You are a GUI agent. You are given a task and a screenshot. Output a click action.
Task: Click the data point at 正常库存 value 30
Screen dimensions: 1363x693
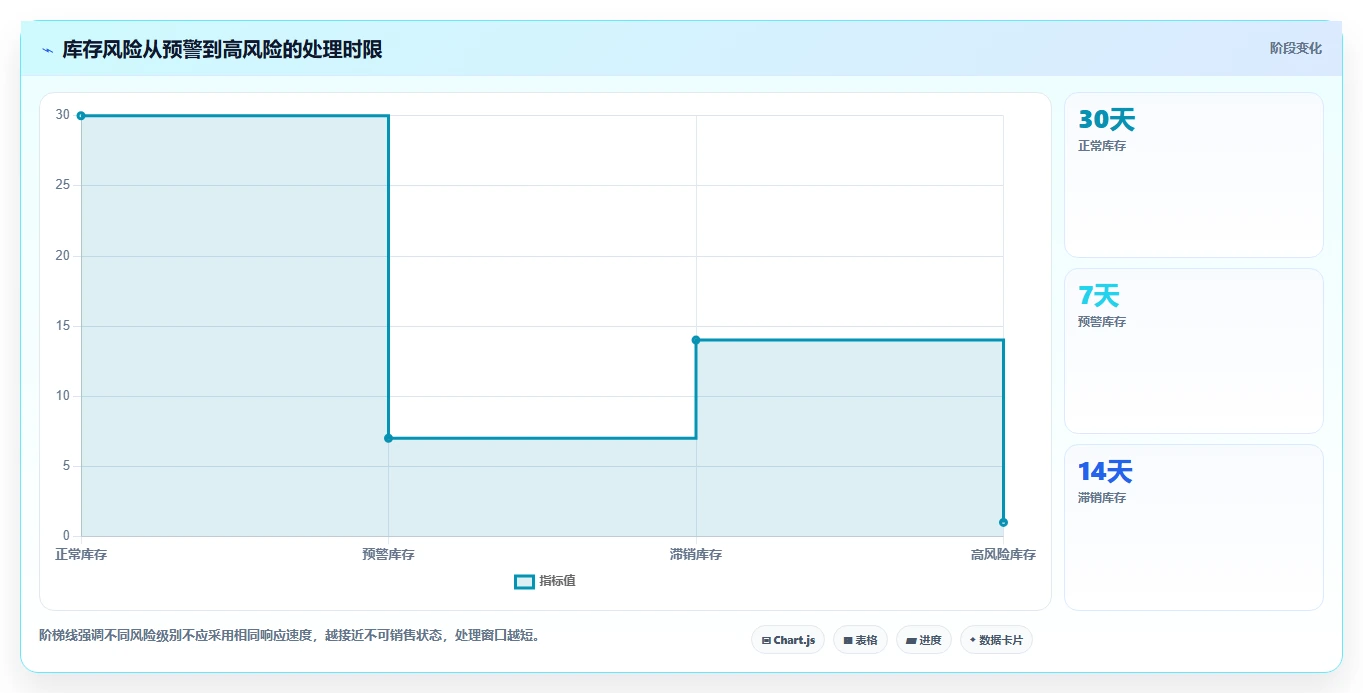click(81, 116)
